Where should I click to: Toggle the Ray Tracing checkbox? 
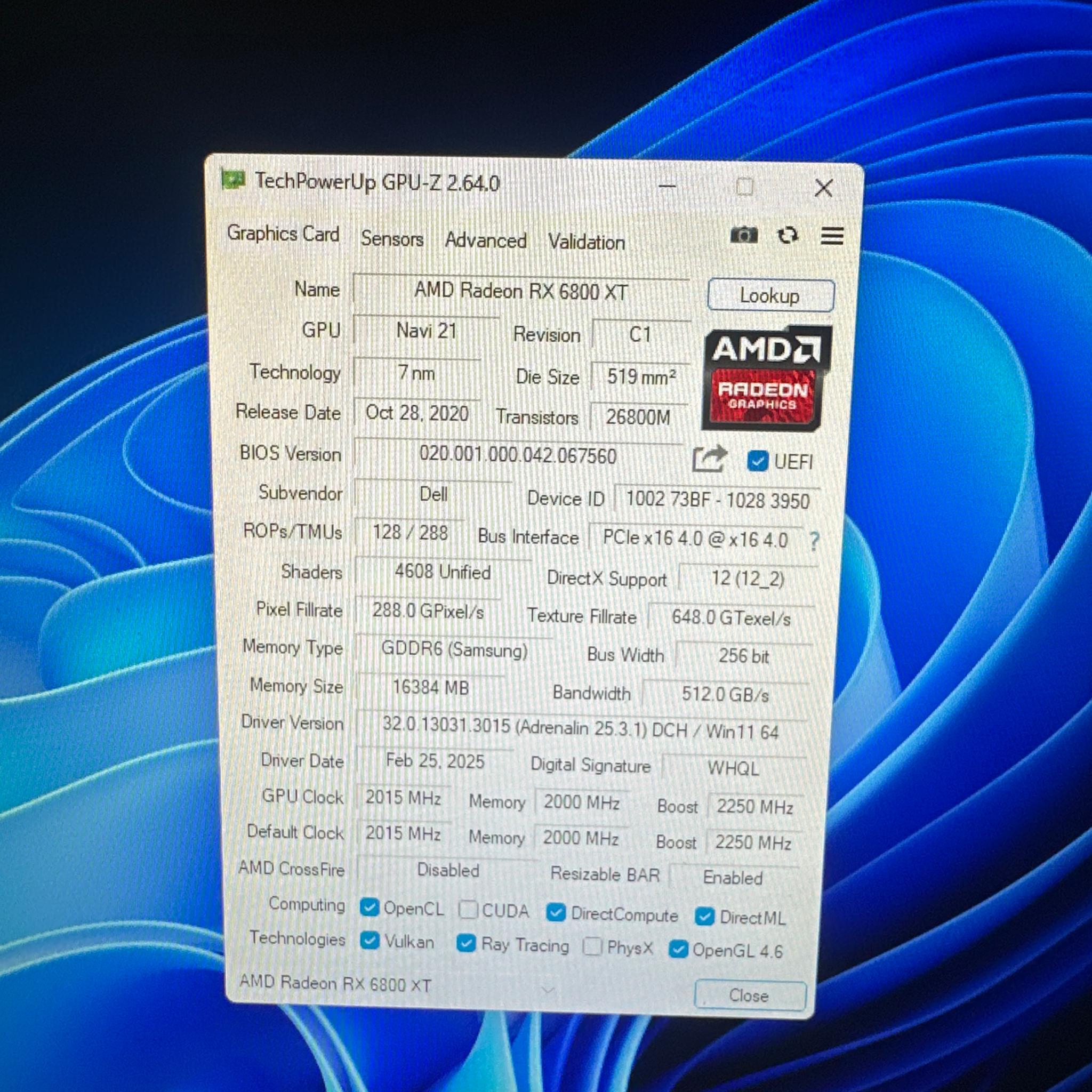click(467, 943)
